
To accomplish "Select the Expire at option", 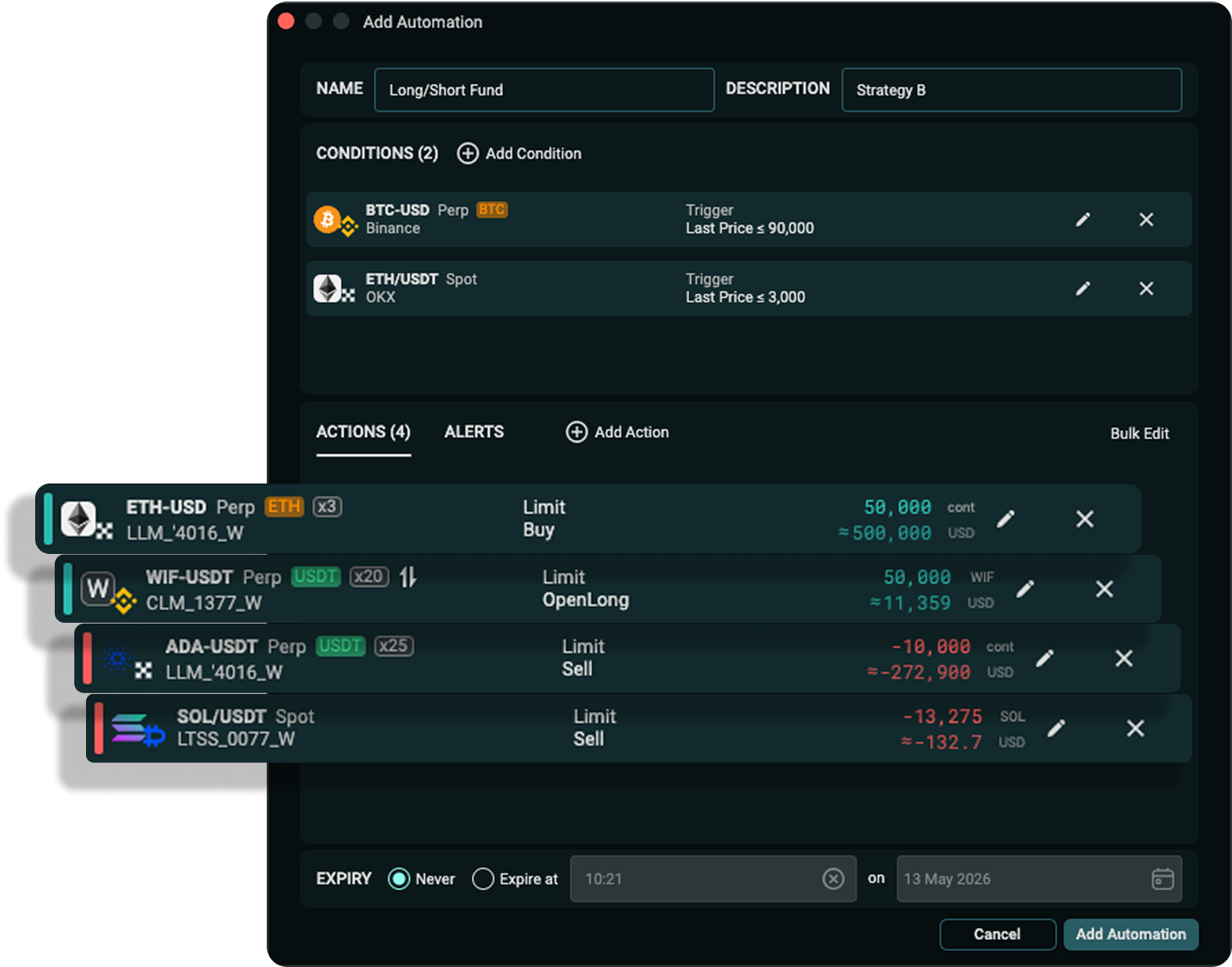I will click(483, 879).
